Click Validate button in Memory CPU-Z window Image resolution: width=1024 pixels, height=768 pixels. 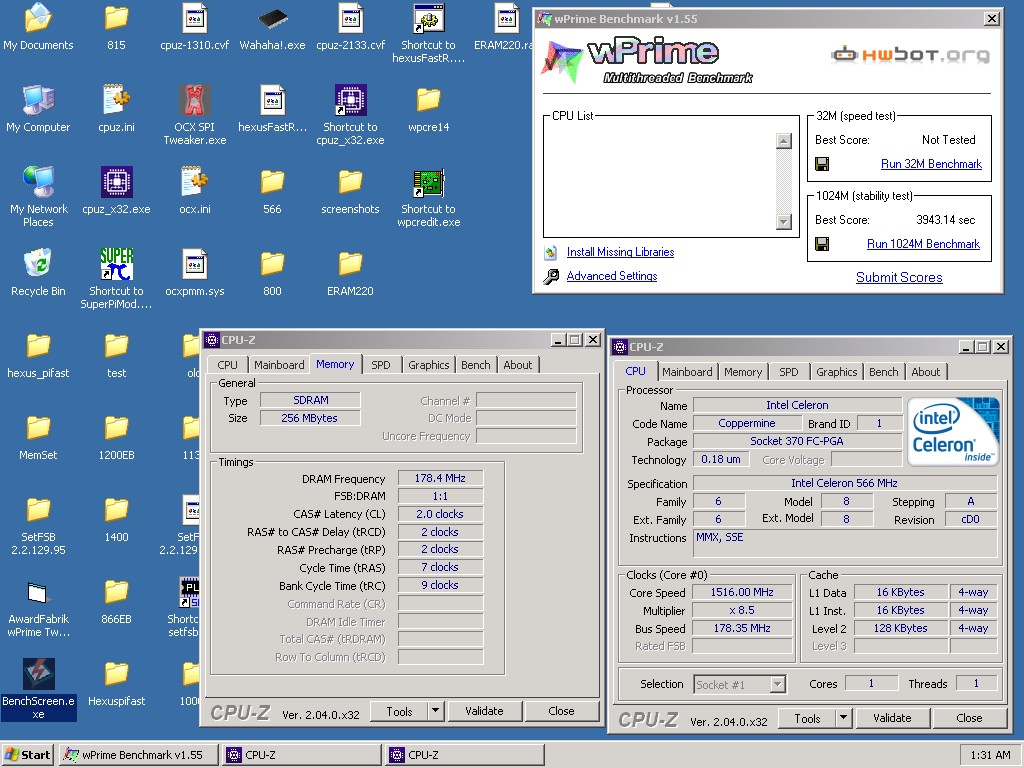[x=484, y=711]
